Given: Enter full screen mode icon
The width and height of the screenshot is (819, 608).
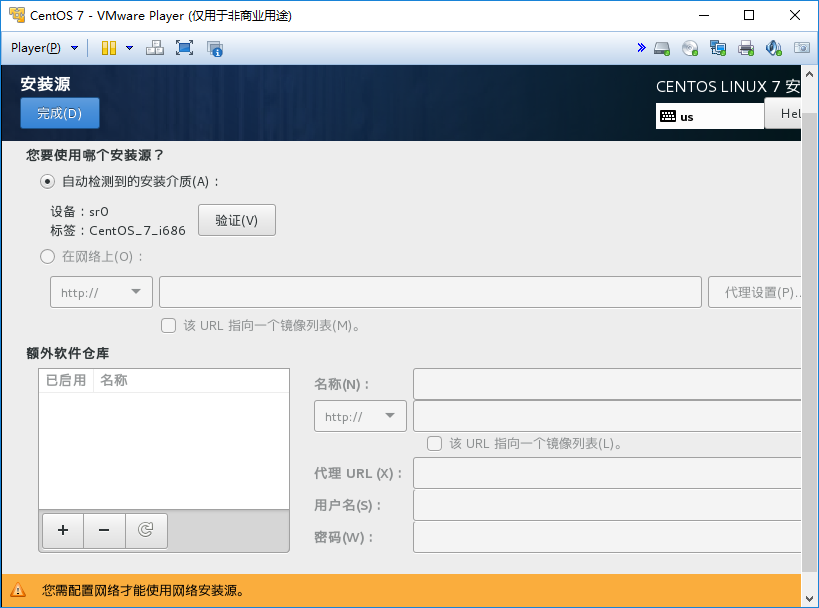Looking at the screenshot, I should tap(184, 48).
